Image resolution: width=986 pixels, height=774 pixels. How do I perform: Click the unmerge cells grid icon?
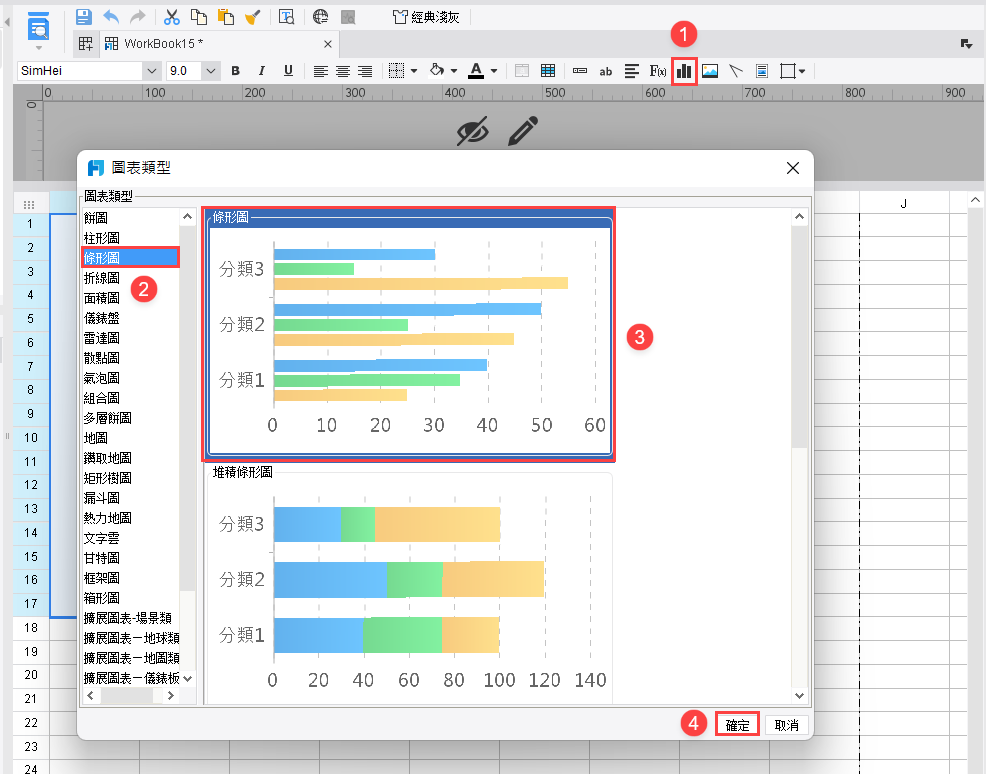pyautogui.click(x=548, y=71)
